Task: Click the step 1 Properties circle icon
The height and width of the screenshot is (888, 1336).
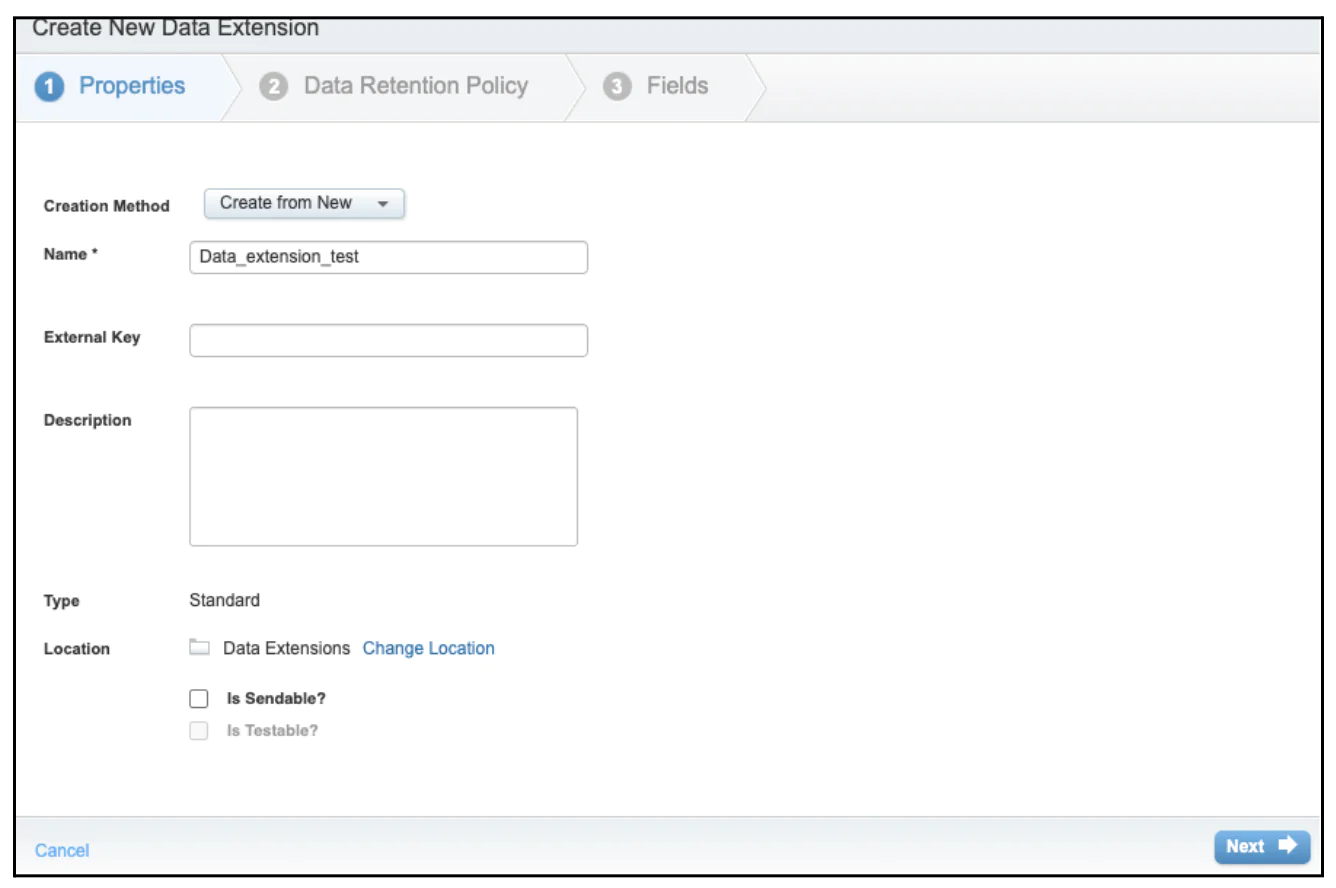Action: 48,86
